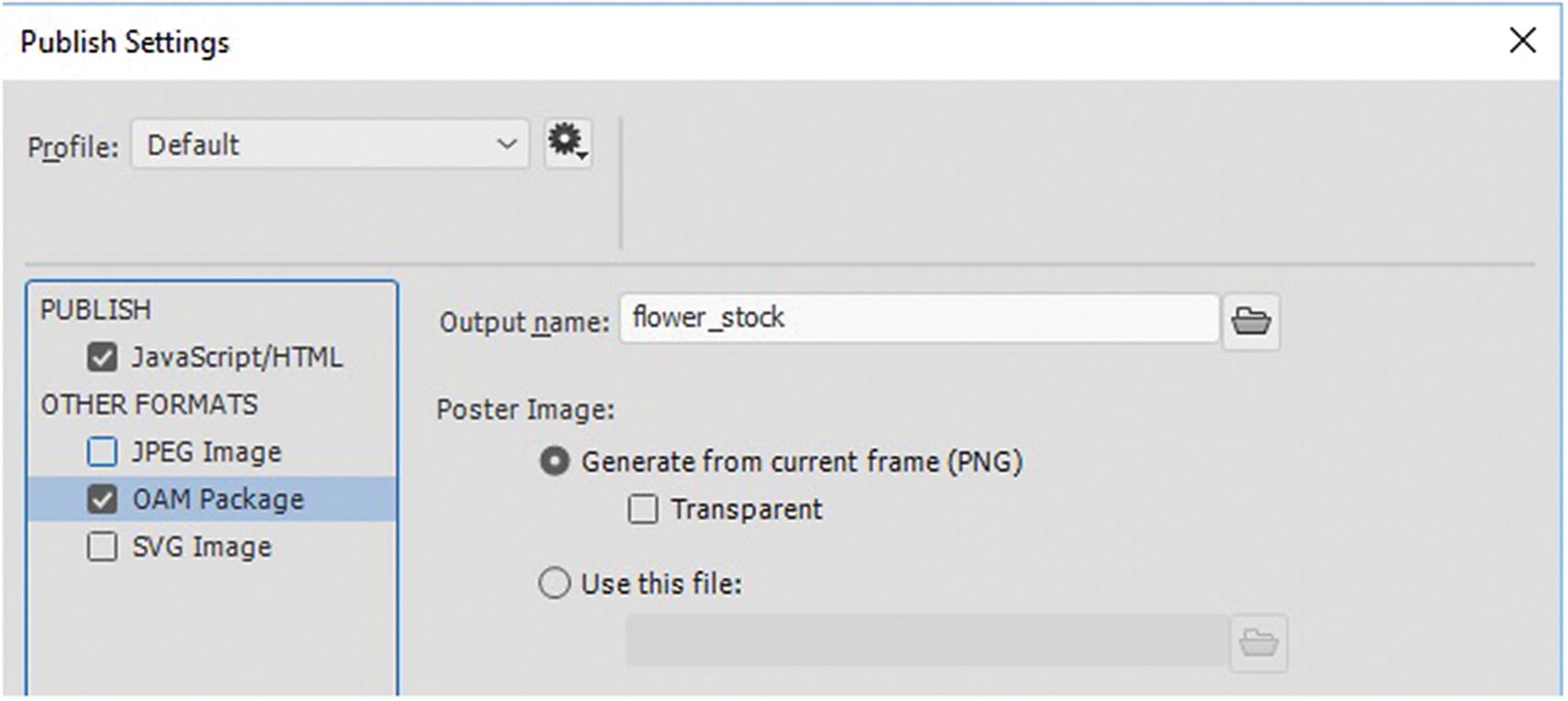Choose the Use this file radio option

click(x=555, y=584)
